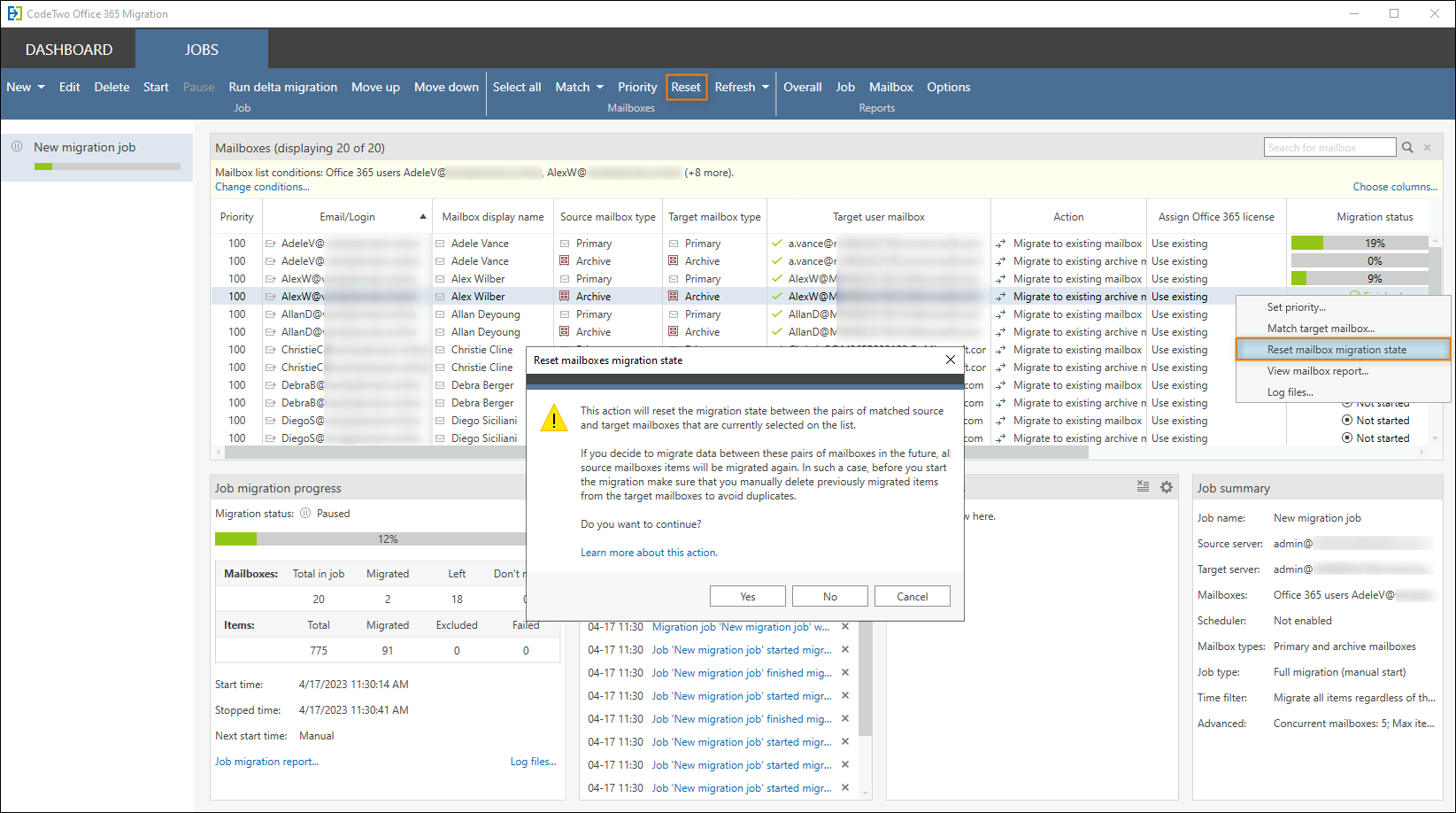Open the Job migration report... link

point(266,762)
